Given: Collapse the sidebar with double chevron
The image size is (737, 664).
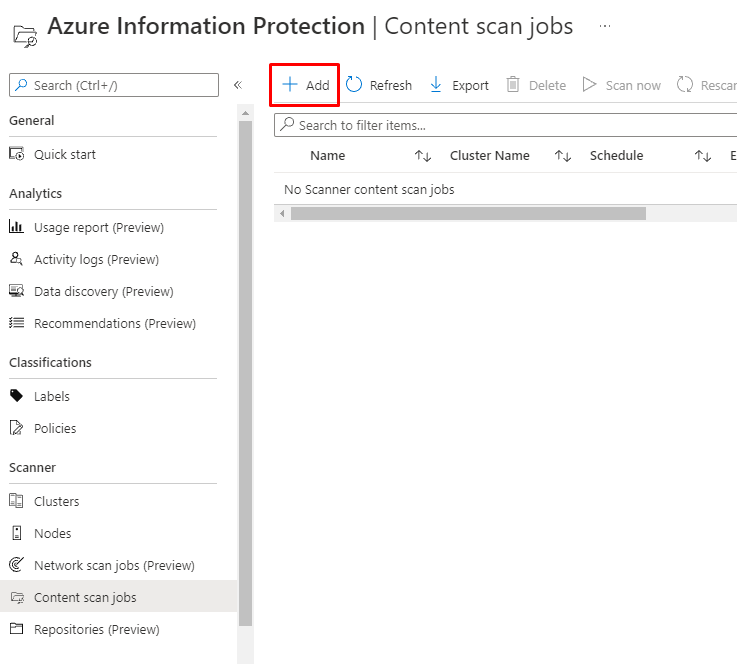Looking at the screenshot, I should pos(238,85).
